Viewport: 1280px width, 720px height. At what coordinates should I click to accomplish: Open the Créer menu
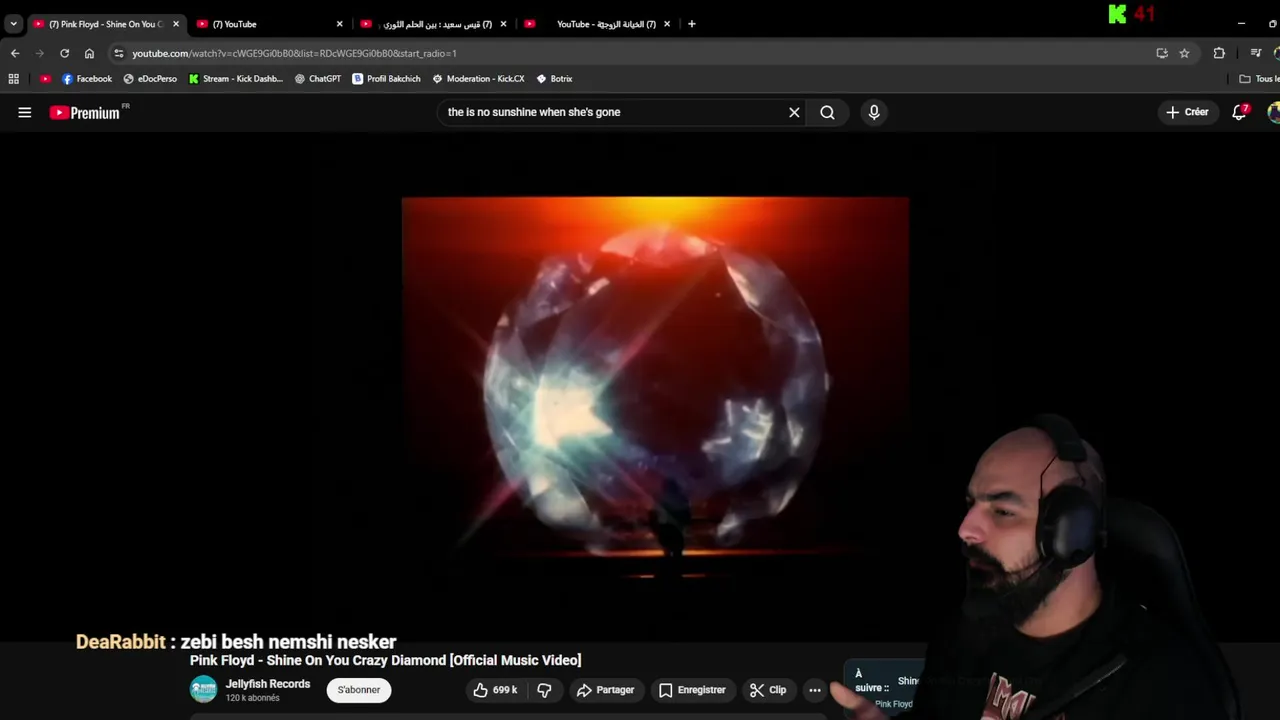point(1188,112)
